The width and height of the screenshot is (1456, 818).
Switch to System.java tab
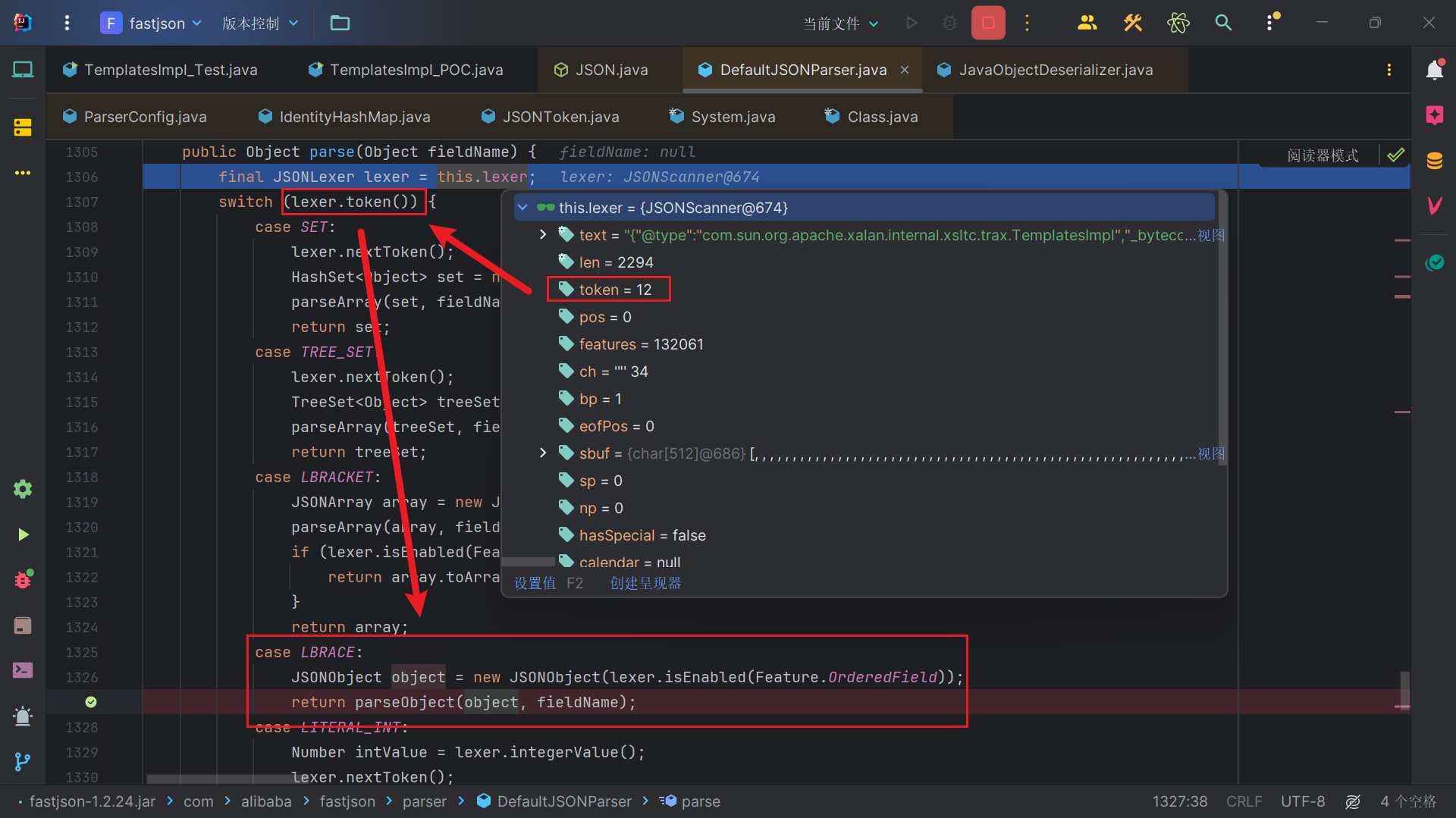tap(722, 117)
